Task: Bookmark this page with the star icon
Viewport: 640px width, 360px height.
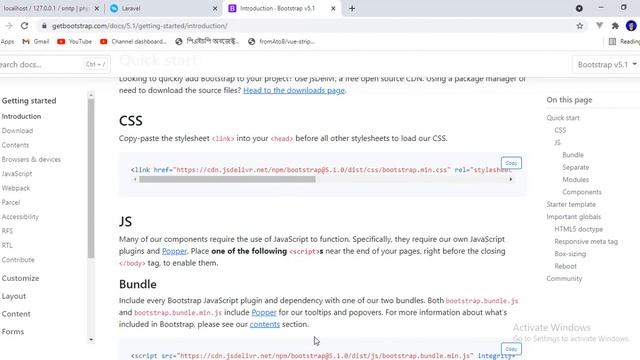Action: tap(580, 26)
